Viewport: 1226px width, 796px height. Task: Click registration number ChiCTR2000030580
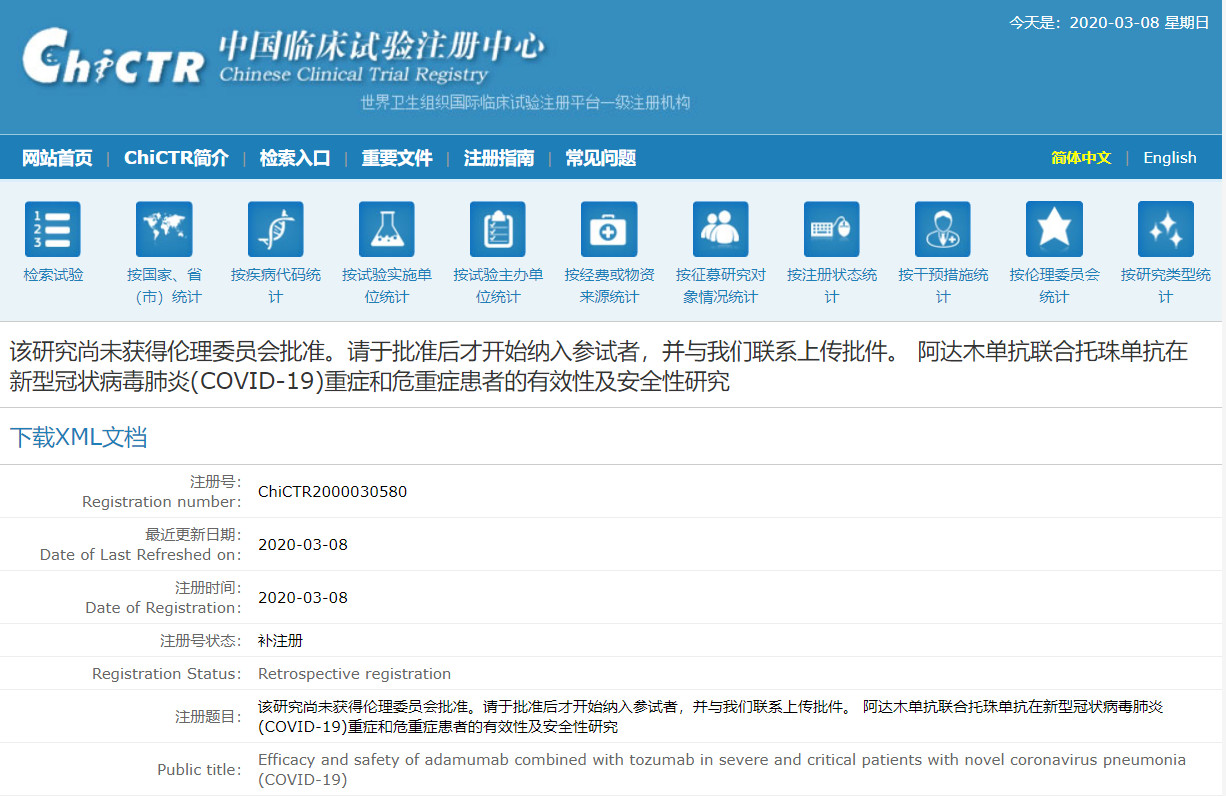coord(333,491)
